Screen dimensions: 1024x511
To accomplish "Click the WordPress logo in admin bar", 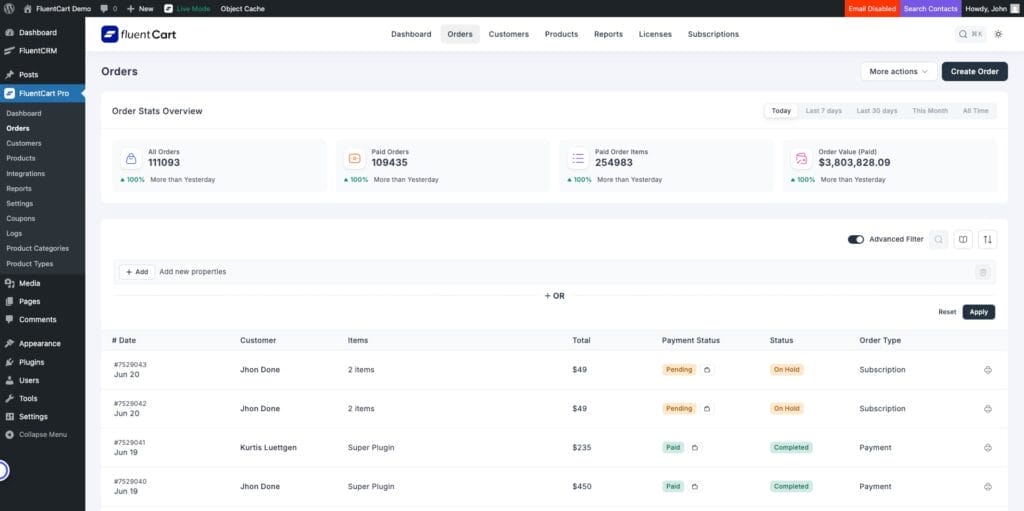I will pyautogui.click(x=9, y=8).
